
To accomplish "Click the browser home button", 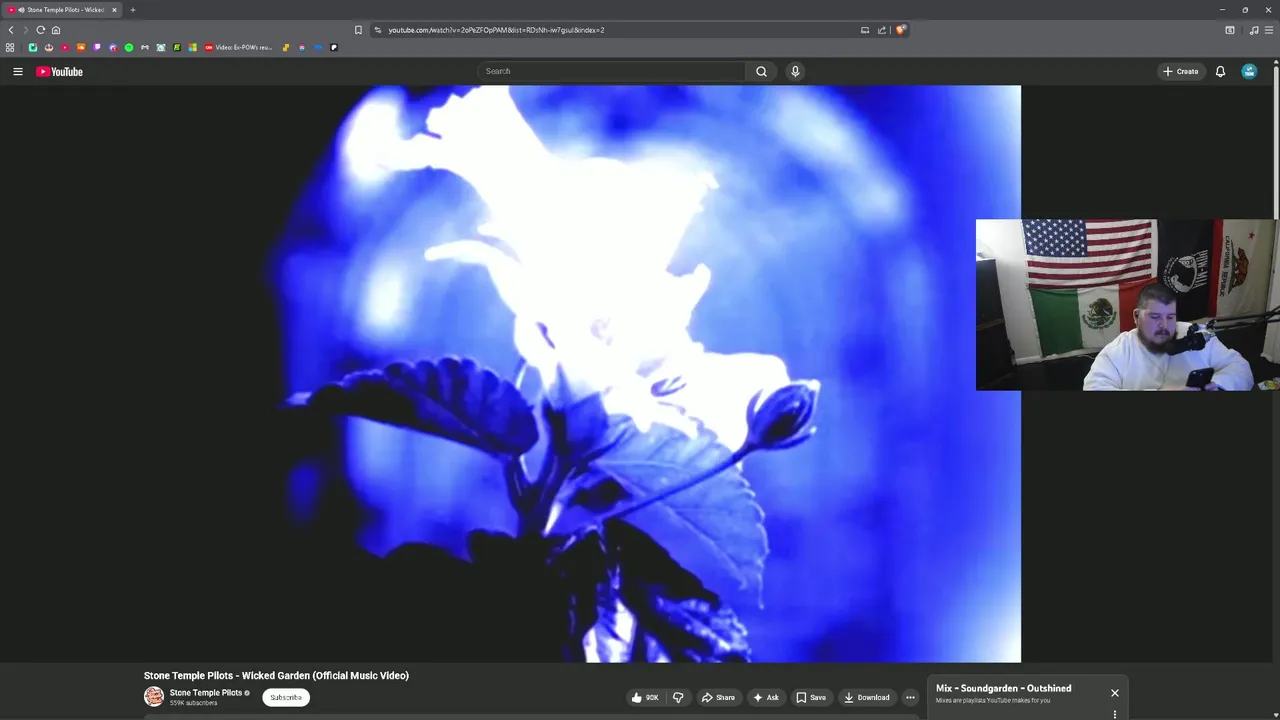I will point(56,30).
